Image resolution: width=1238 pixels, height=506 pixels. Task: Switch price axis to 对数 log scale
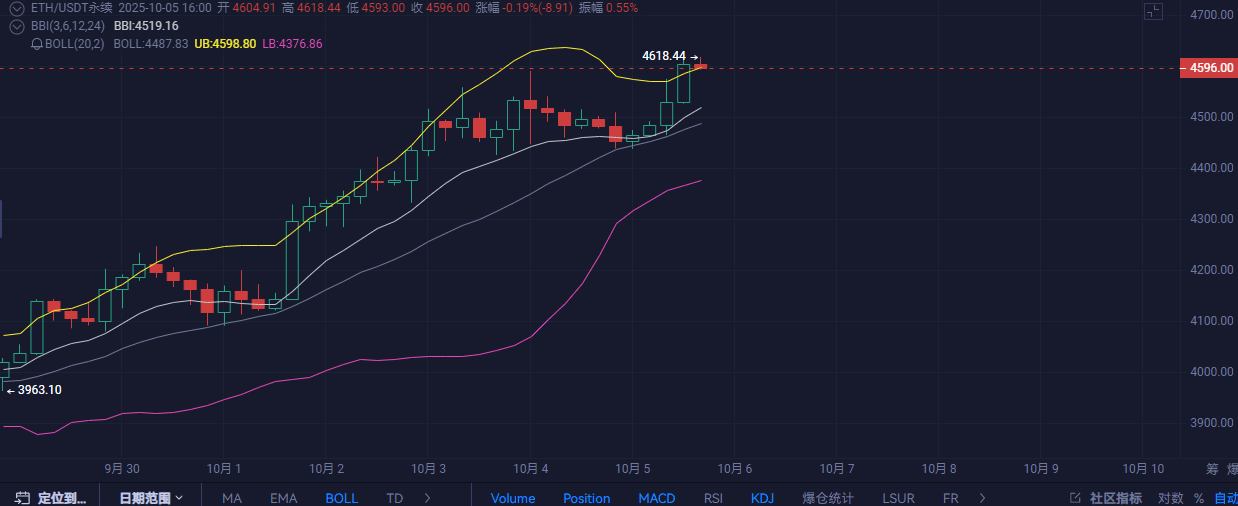(1170, 498)
